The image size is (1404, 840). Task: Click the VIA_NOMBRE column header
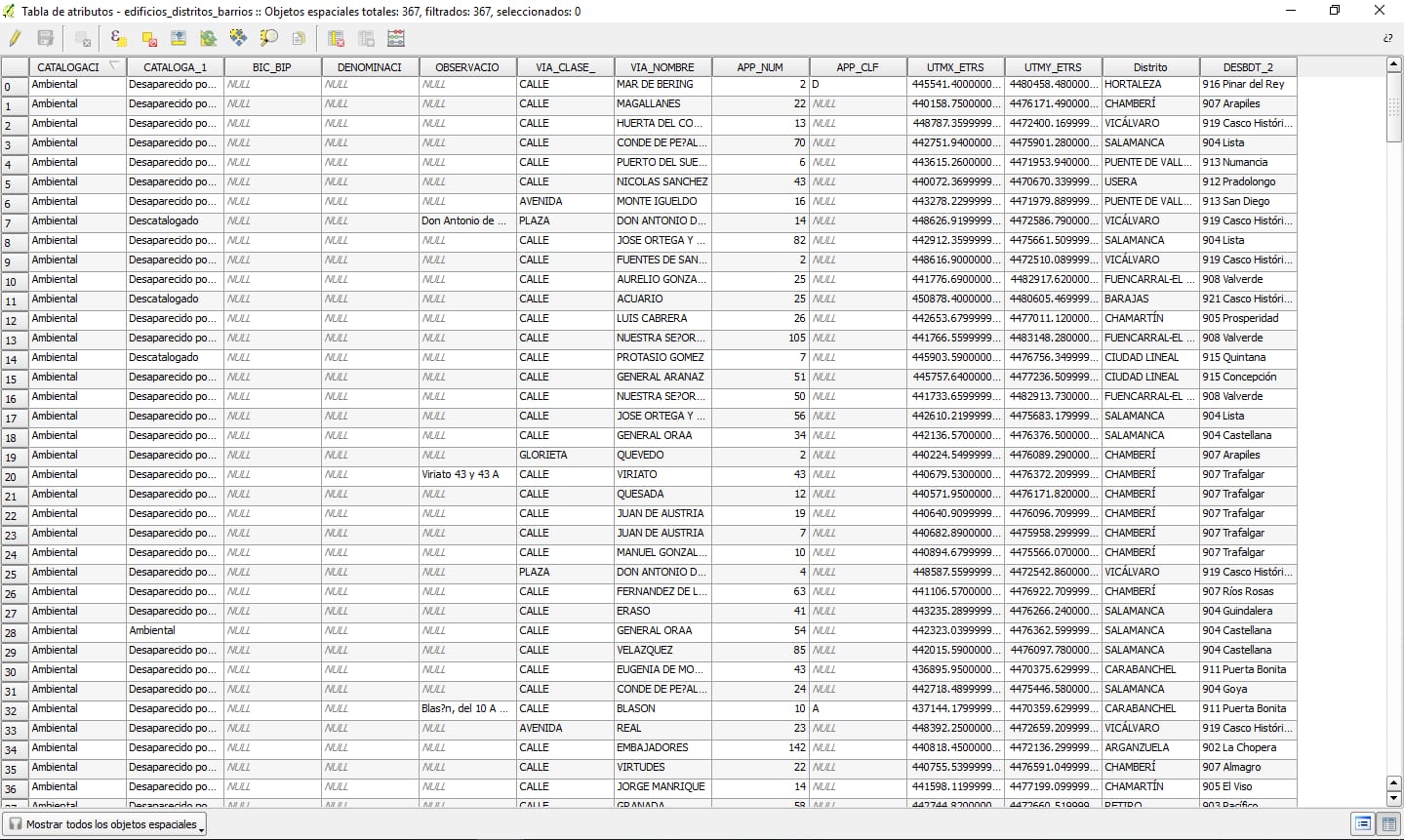[662, 67]
